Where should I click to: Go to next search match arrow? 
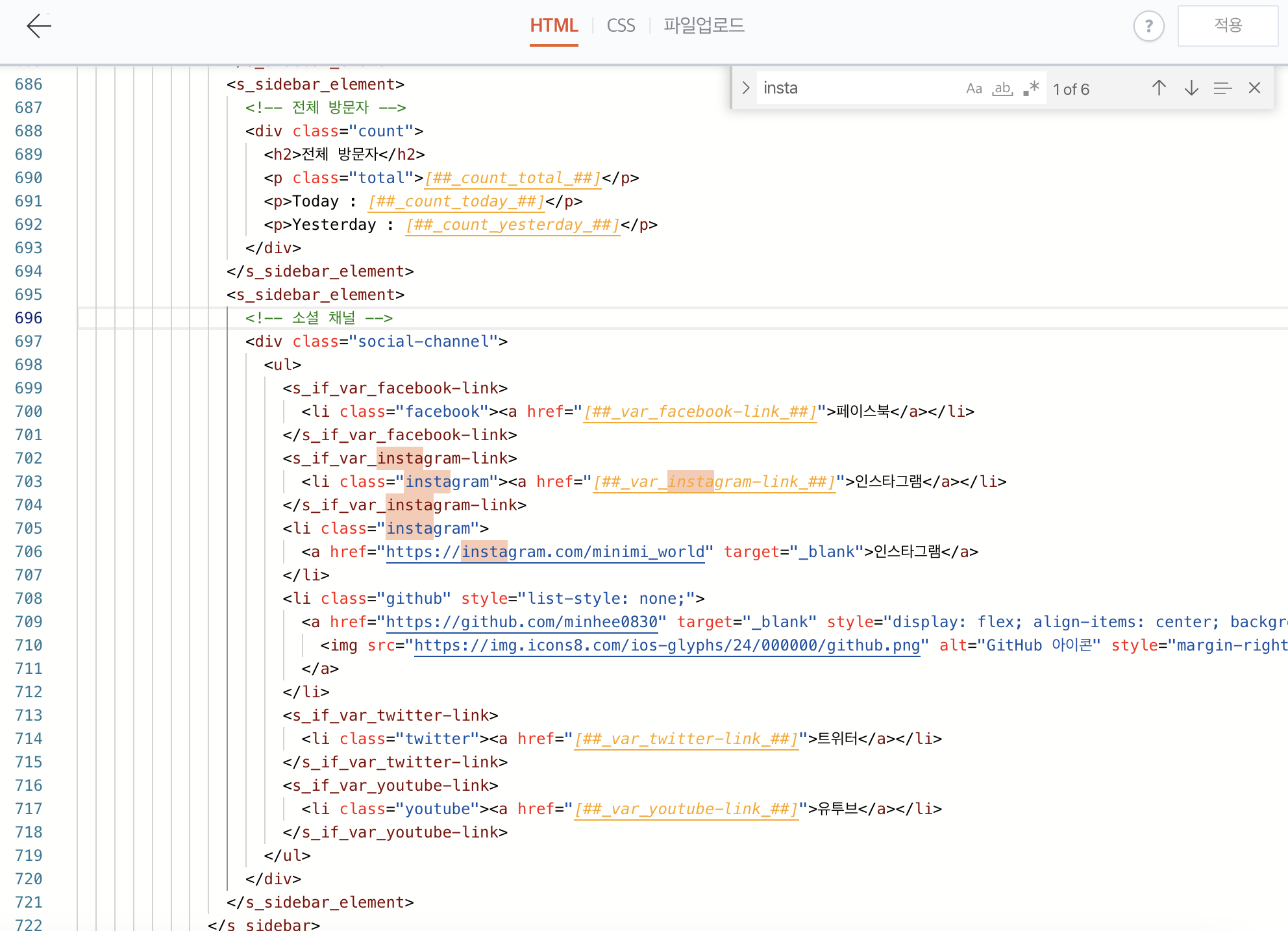click(x=1191, y=88)
